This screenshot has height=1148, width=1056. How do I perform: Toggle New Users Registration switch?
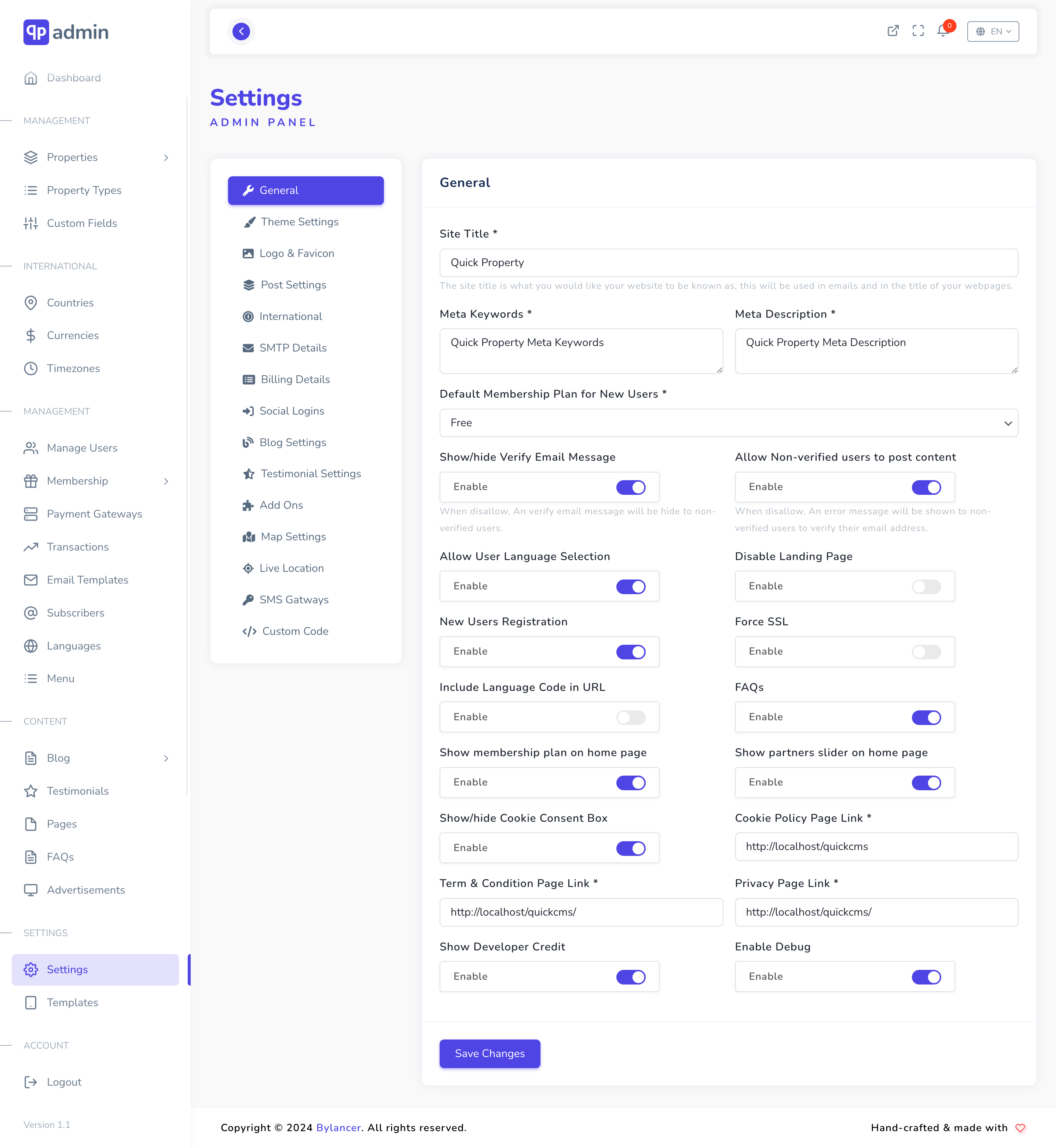(631, 652)
